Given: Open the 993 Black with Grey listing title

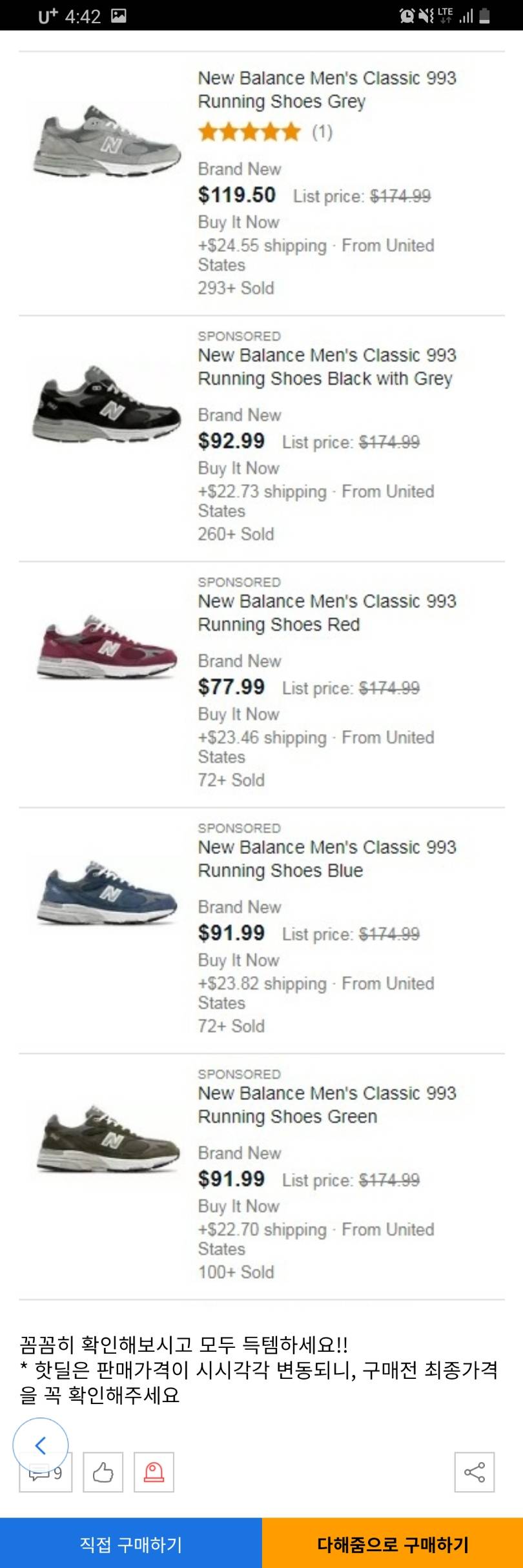Looking at the screenshot, I should pyautogui.click(x=327, y=367).
